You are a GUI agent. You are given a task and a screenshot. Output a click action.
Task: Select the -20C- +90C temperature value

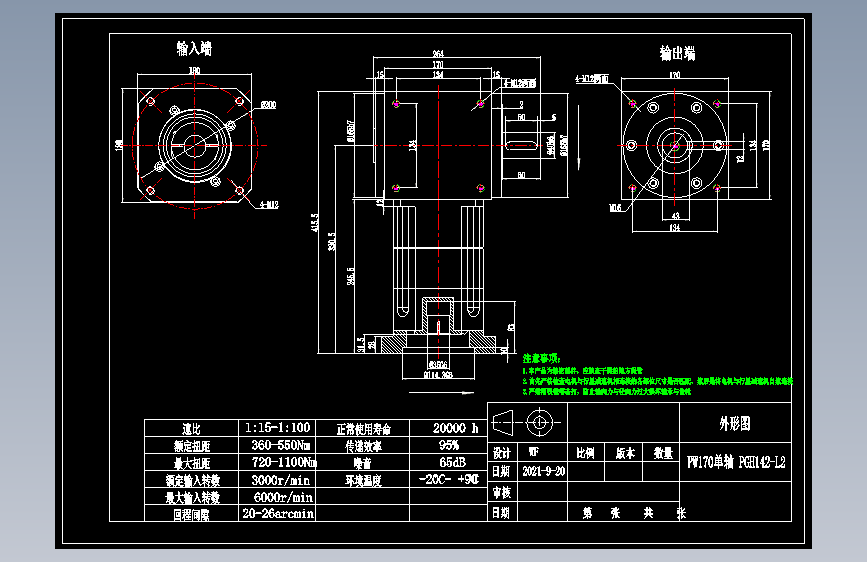[449, 479]
